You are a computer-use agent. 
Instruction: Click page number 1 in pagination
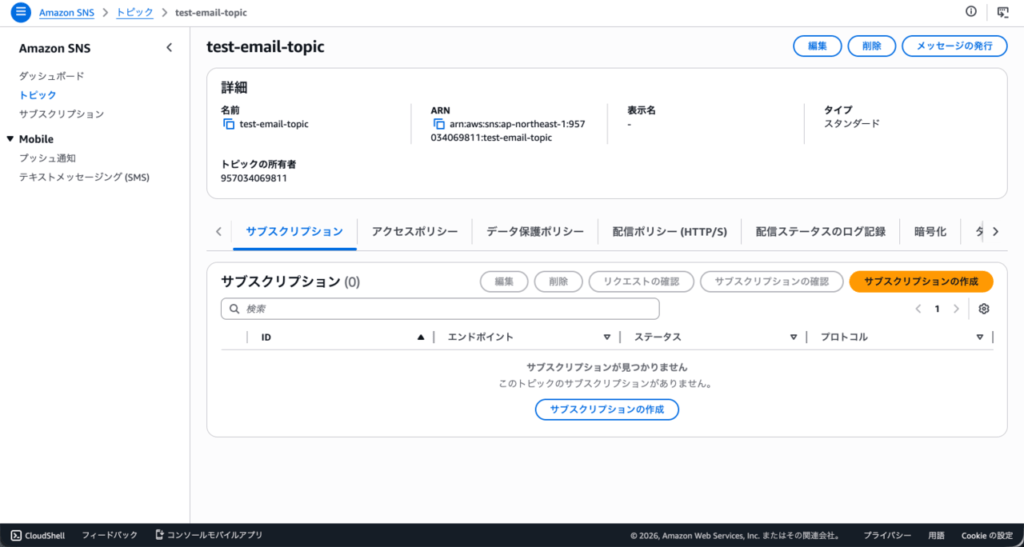[x=937, y=309]
